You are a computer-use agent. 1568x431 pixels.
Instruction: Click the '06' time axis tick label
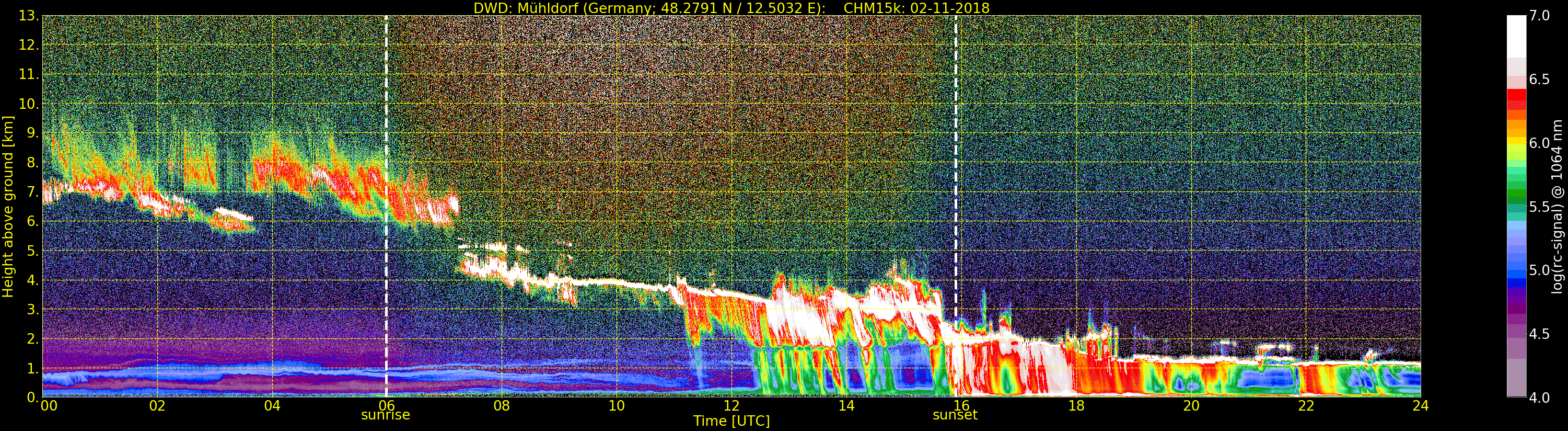[387, 406]
